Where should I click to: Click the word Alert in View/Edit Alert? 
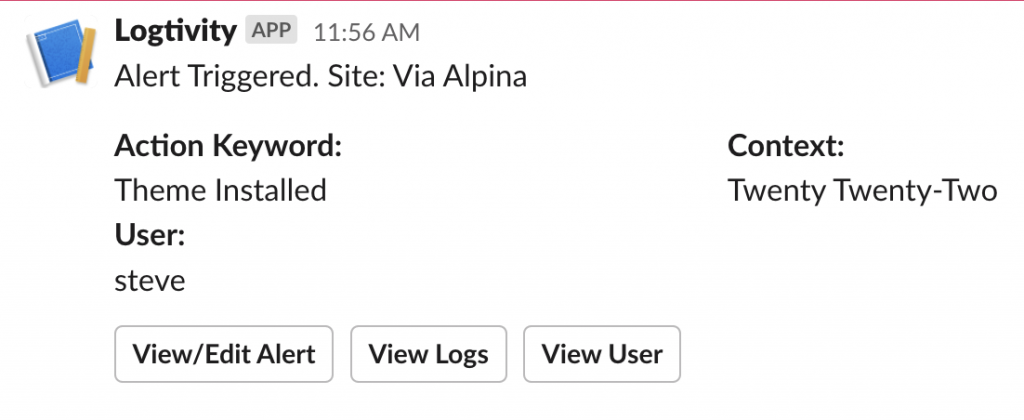[x=285, y=354]
